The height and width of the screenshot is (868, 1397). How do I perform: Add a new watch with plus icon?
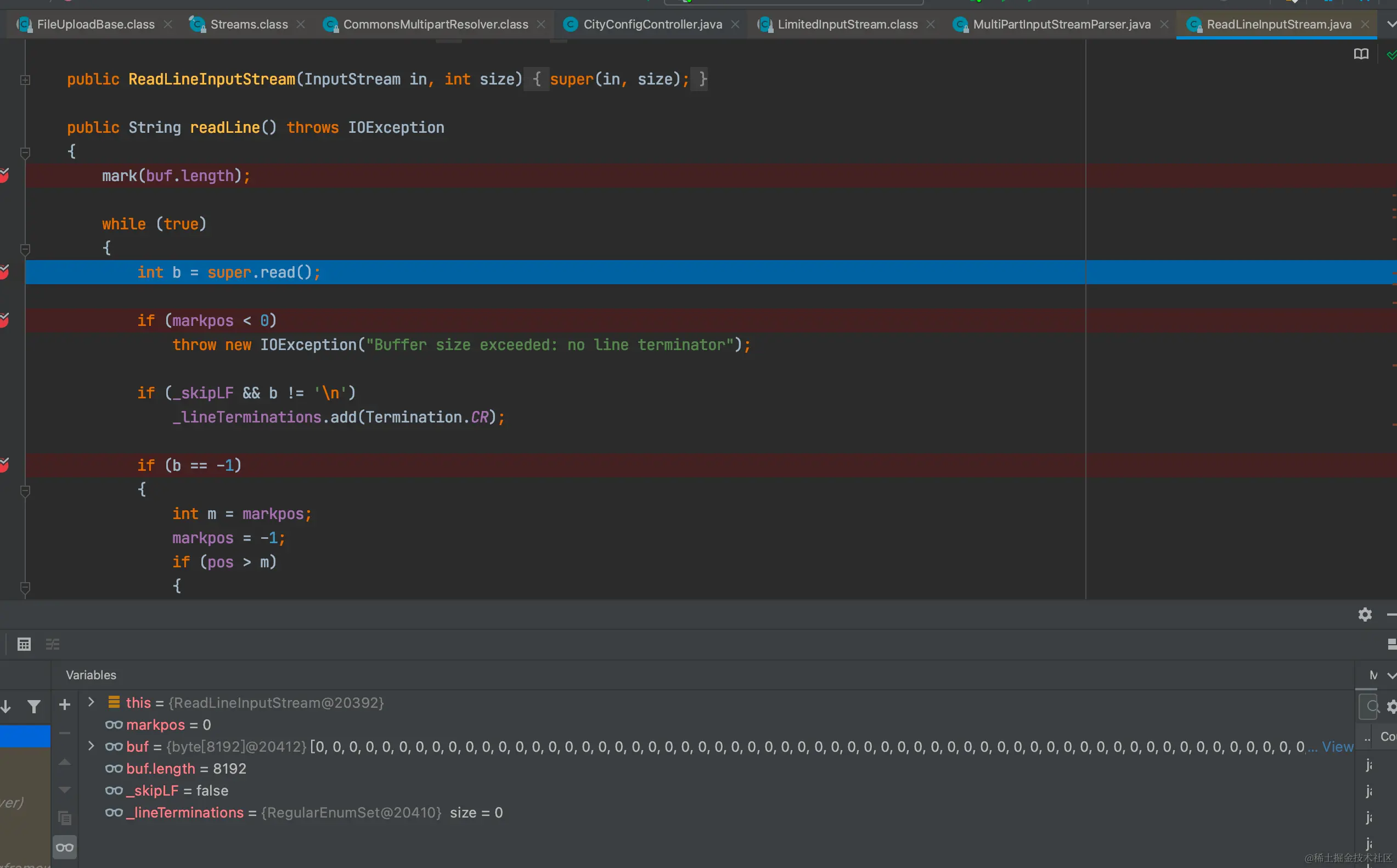point(65,704)
